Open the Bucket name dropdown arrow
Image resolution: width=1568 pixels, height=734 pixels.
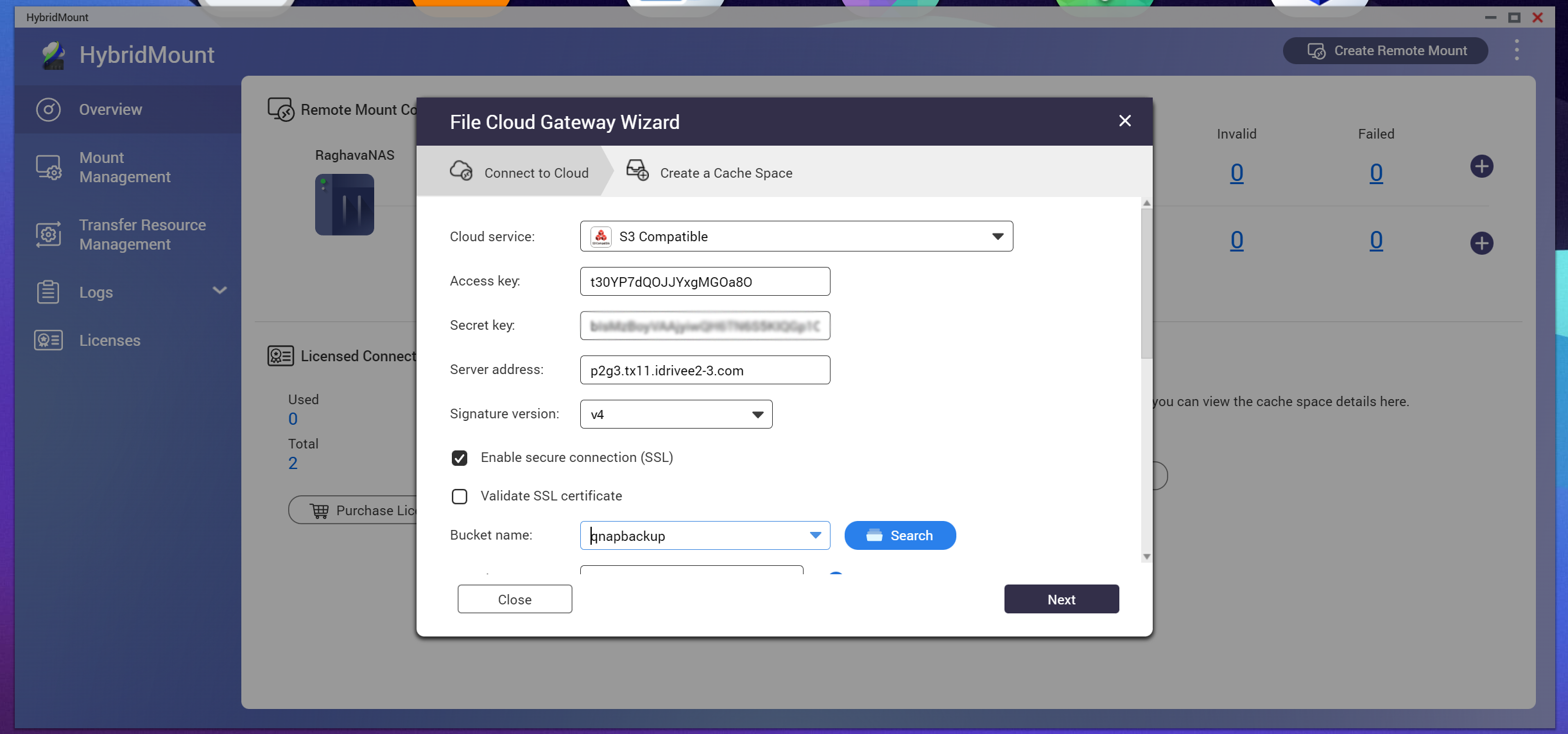pos(815,536)
